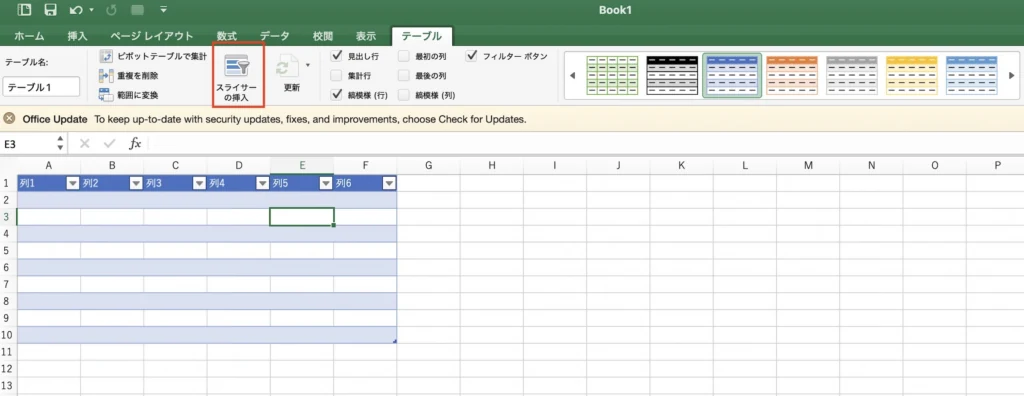
Task: Click the name box stepper arrows
Action: [x=61, y=144]
